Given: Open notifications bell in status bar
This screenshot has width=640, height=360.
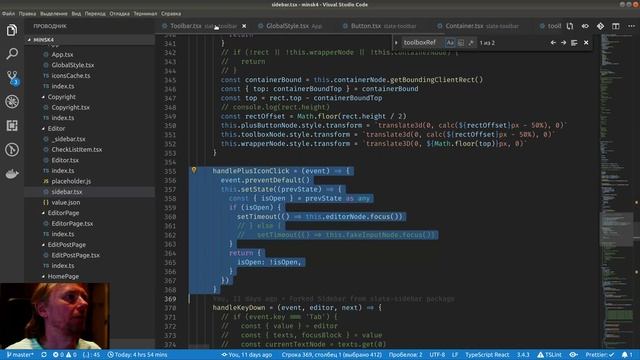Looking at the screenshot, I should coord(627,355).
